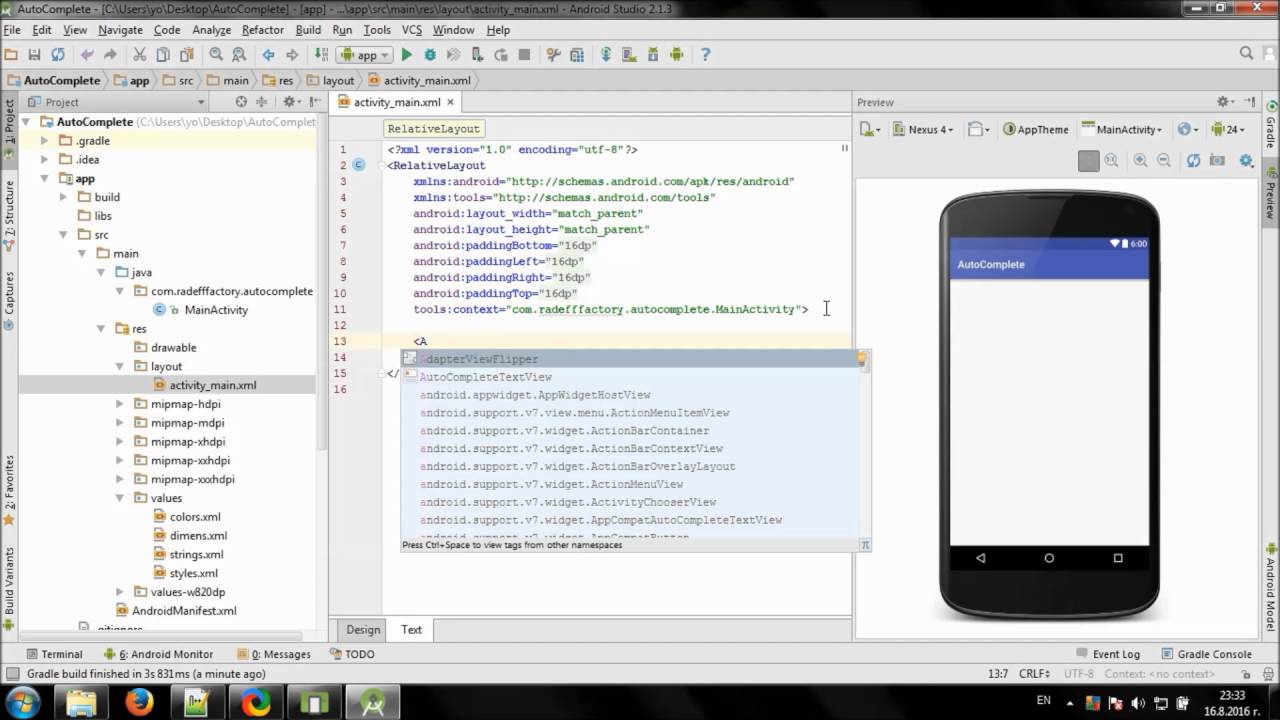Viewport: 1280px width, 720px height.
Task: Open the Android Device Monitor icon
Action: coord(676,55)
